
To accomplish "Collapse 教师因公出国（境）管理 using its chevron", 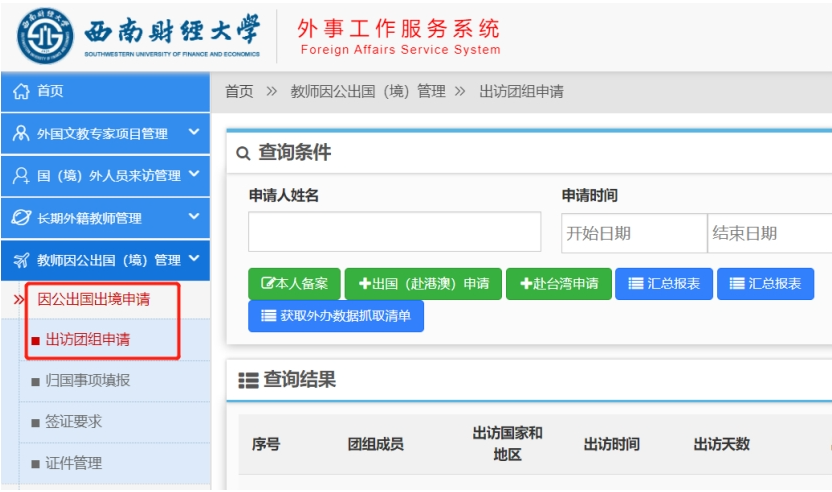I will [194, 259].
